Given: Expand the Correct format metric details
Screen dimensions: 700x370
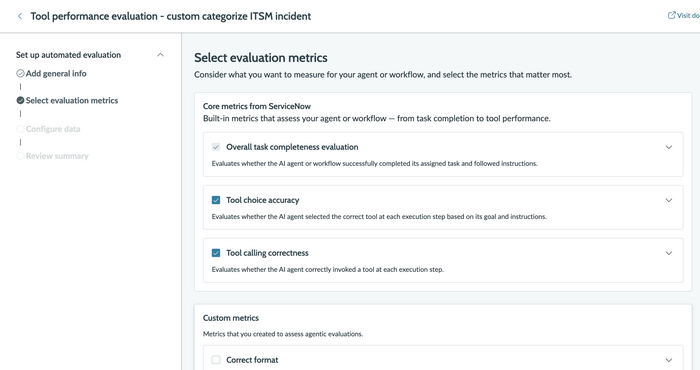Looking at the screenshot, I should (x=669, y=360).
